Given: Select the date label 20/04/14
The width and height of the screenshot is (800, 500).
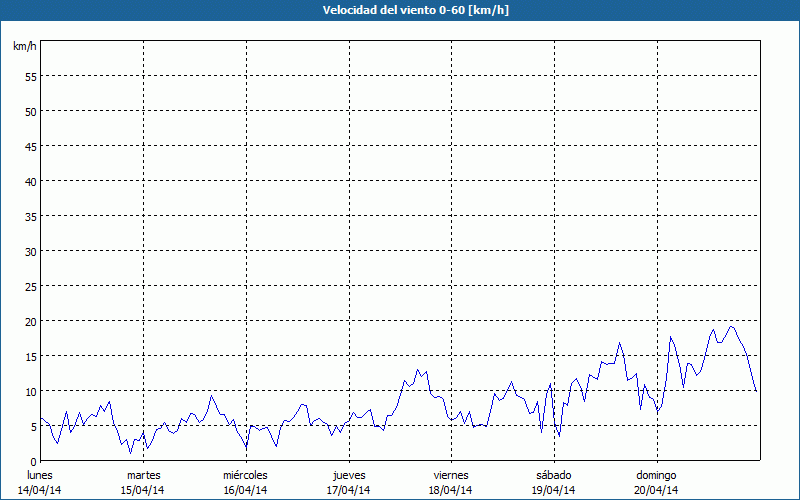Looking at the screenshot, I should point(657,490).
